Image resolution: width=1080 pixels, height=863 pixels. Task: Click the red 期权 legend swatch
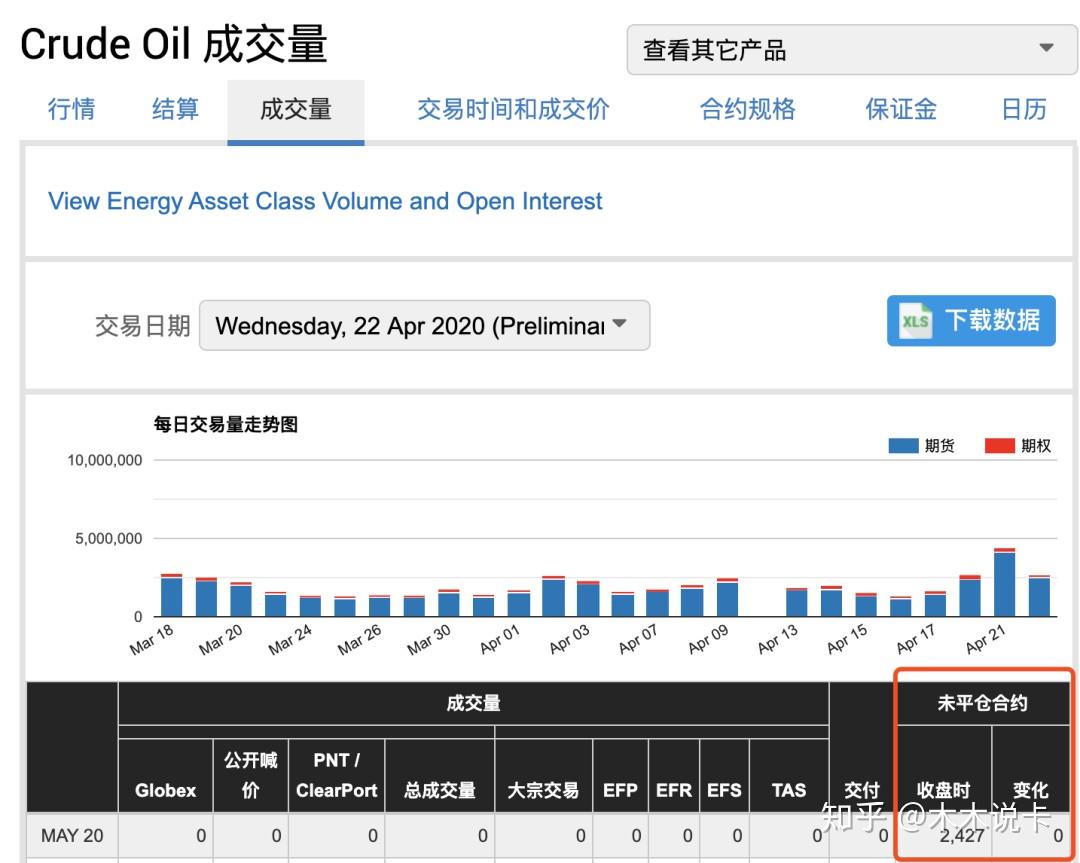[x=999, y=446]
